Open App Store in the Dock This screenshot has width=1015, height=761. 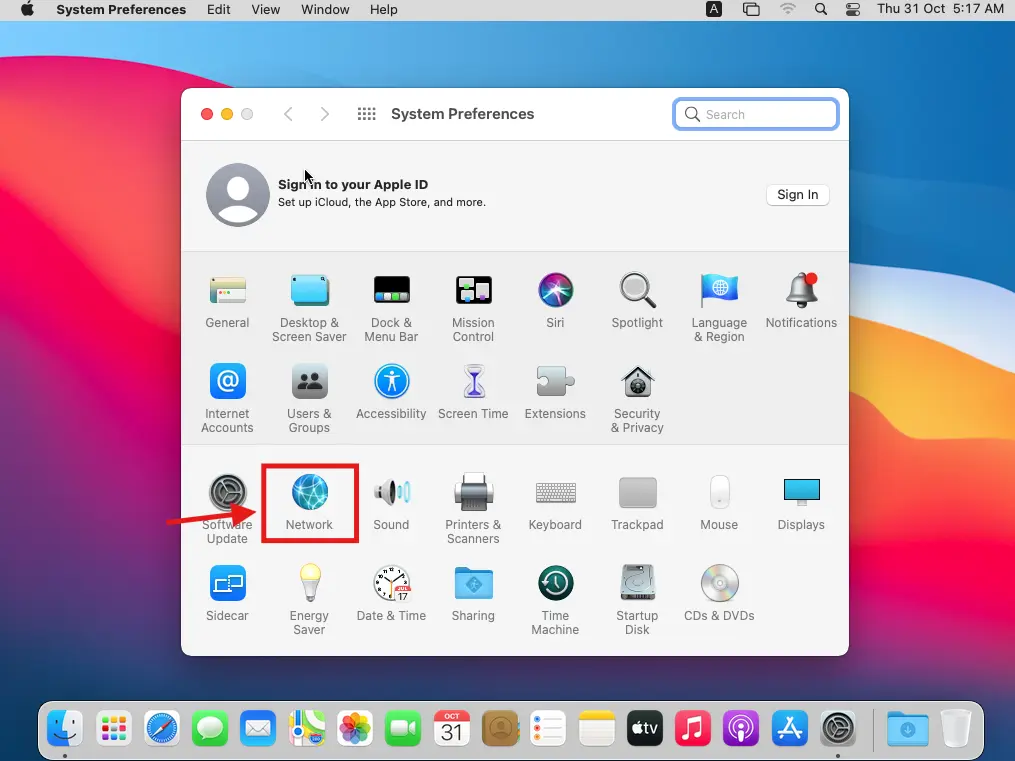tap(790, 729)
